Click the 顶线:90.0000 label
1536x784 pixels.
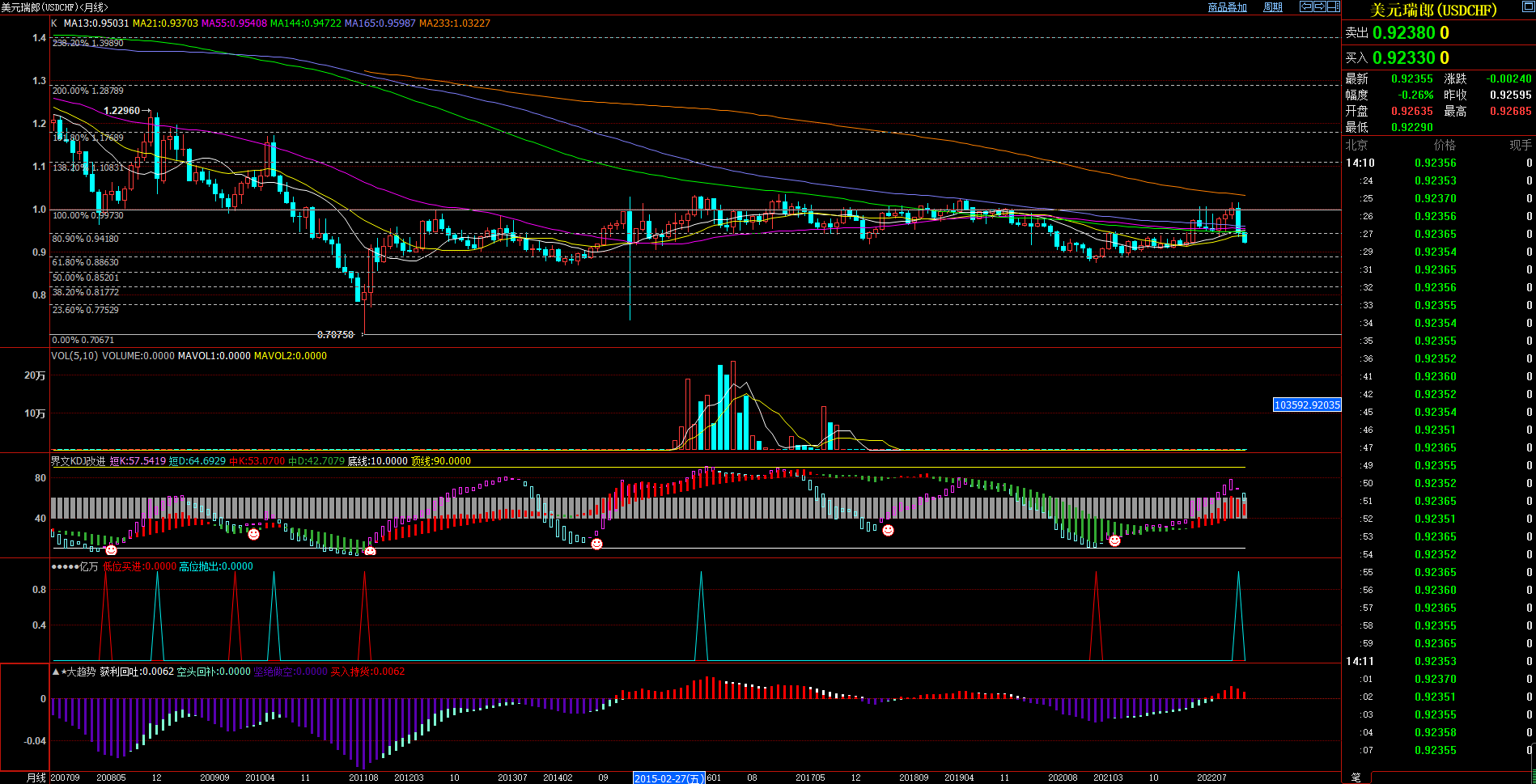pos(441,461)
